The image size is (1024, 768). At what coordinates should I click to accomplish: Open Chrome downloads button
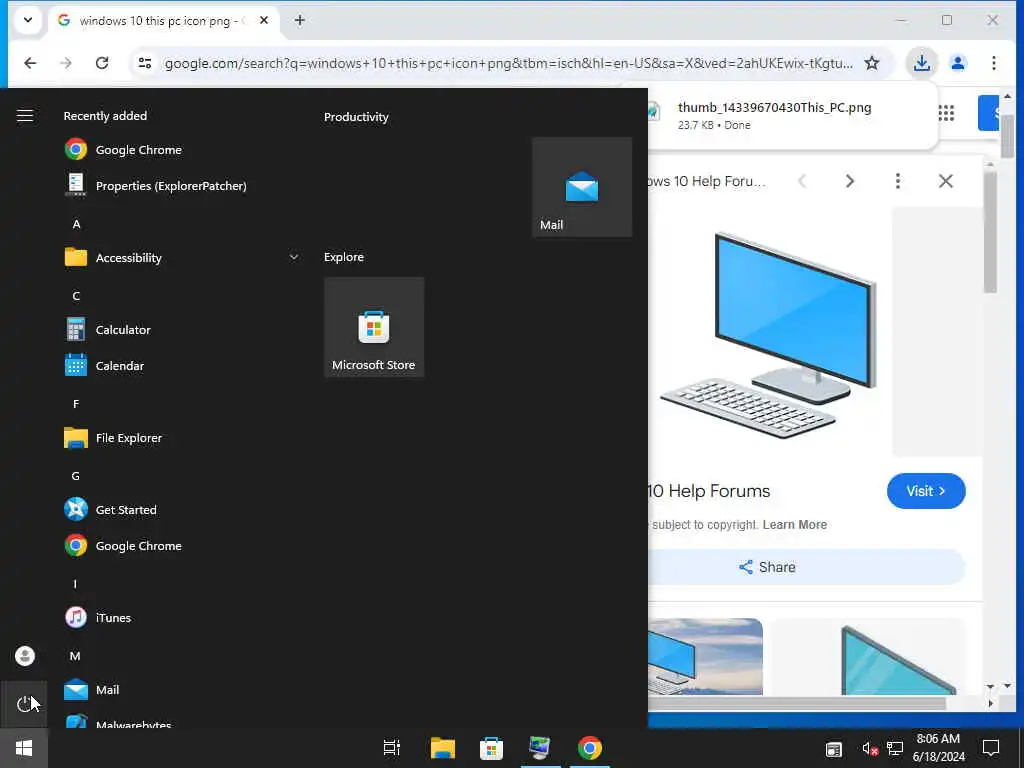click(x=921, y=63)
